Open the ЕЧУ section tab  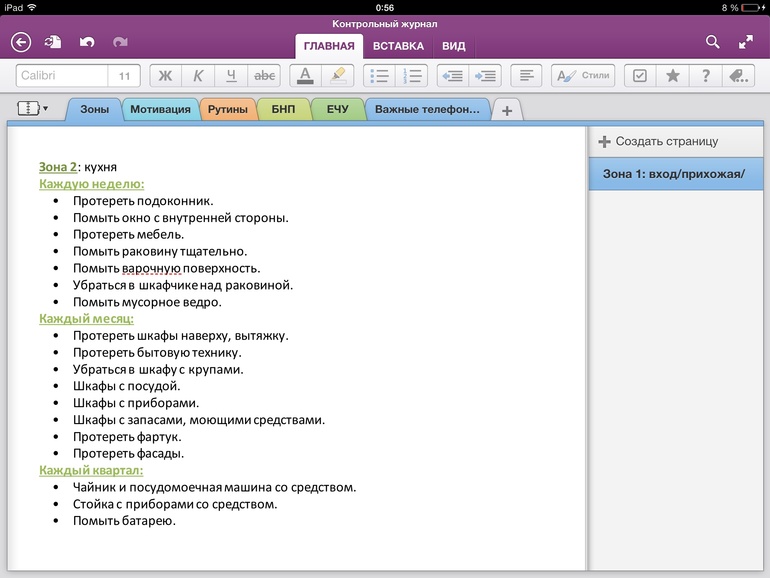click(337, 109)
